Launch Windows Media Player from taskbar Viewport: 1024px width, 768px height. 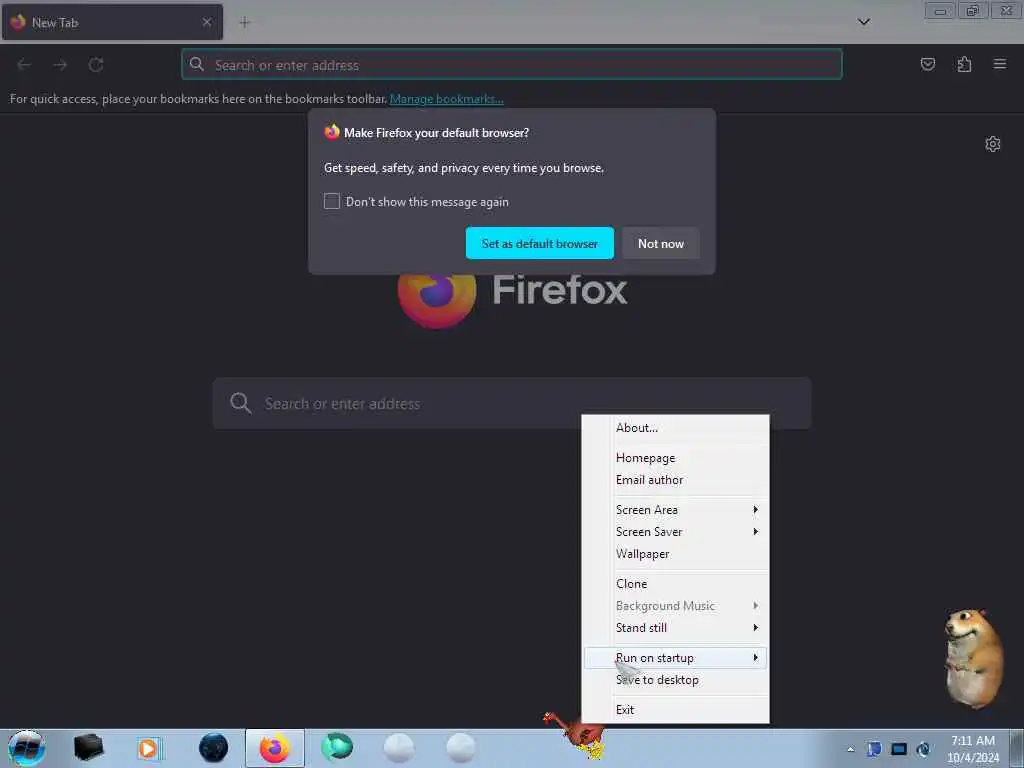click(149, 748)
